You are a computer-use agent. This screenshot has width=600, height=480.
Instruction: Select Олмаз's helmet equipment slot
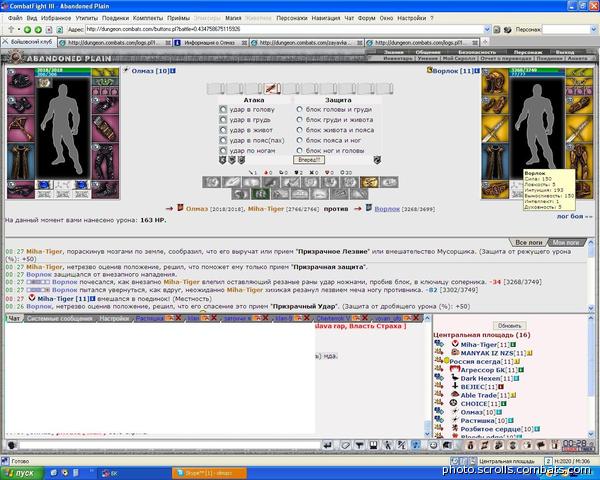point(21,82)
